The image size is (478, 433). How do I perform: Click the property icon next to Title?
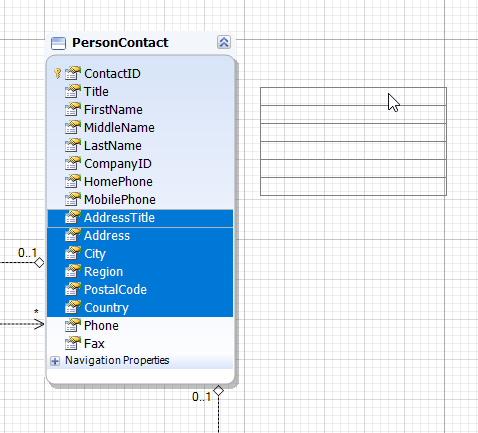point(73,91)
